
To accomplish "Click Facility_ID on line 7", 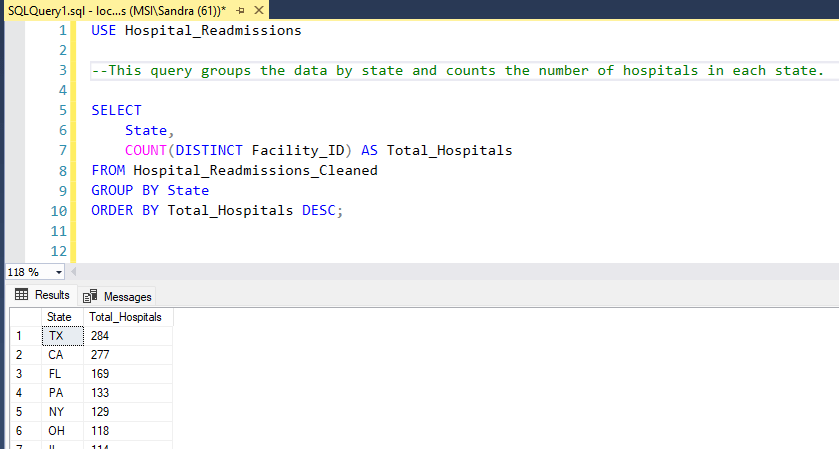I will [x=298, y=150].
